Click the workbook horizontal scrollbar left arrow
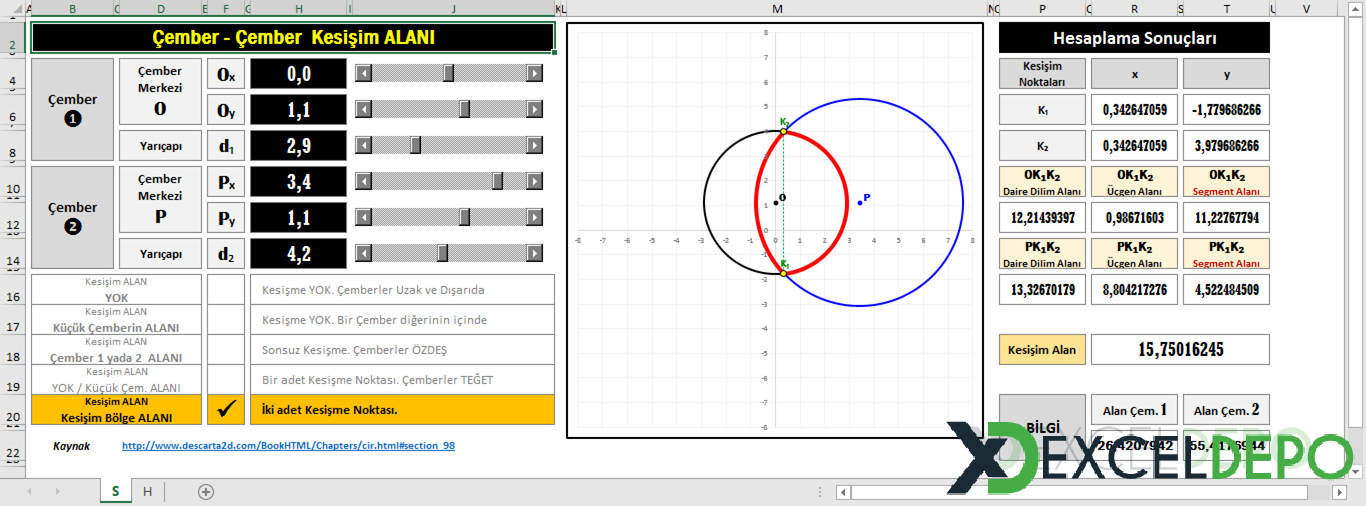The image size is (1366, 506). pos(844,492)
